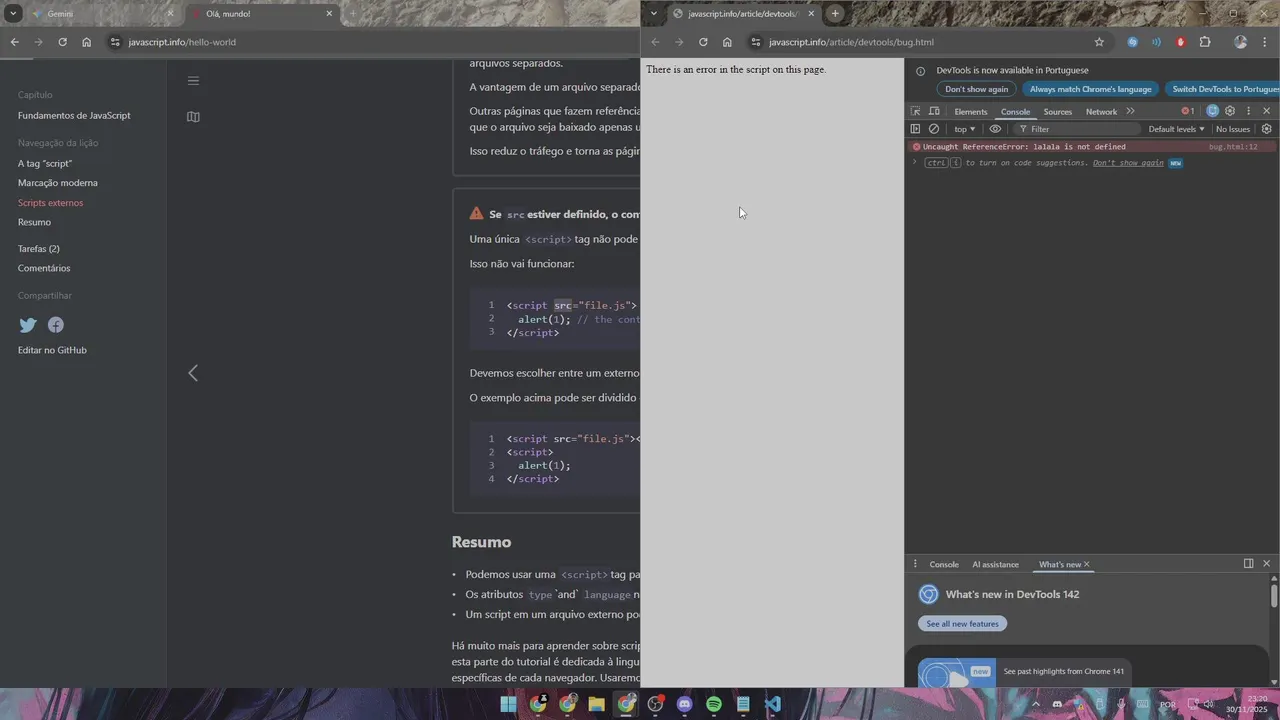Open Spotify from the taskbar
The height and width of the screenshot is (720, 1280).
pyautogui.click(x=714, y=704)
